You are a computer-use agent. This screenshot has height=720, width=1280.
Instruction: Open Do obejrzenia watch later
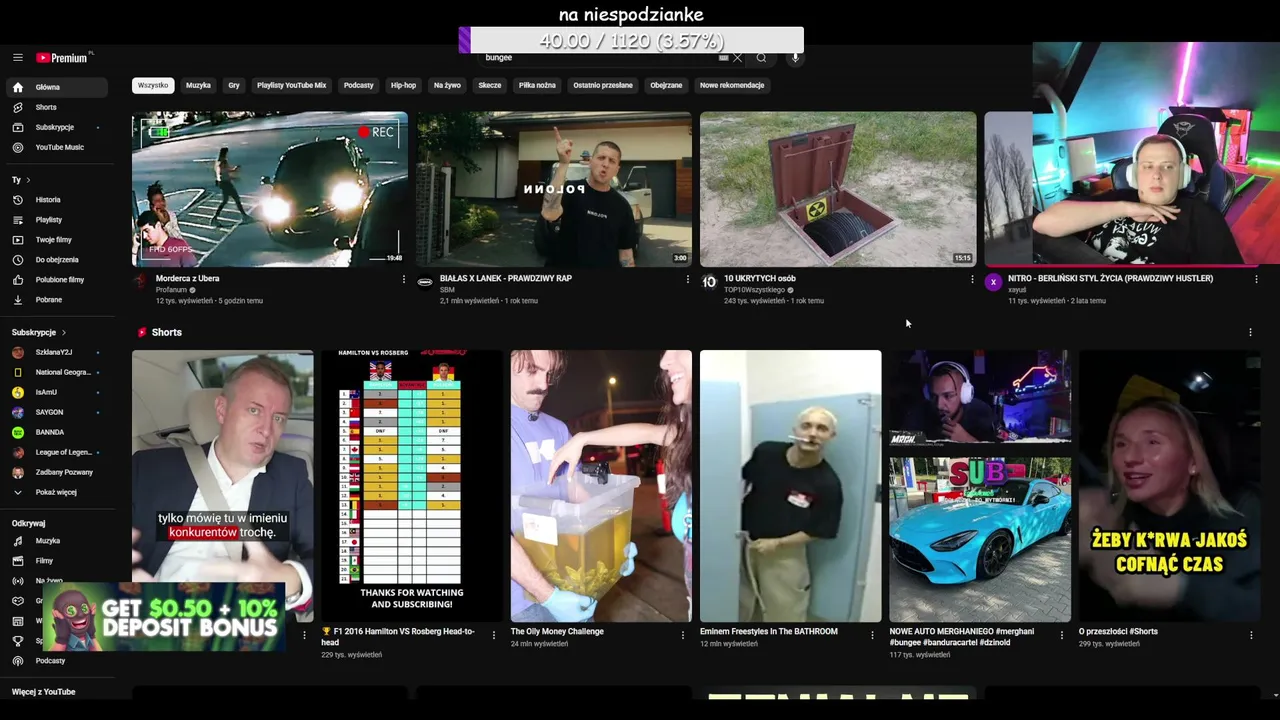[x=56, y=260]
